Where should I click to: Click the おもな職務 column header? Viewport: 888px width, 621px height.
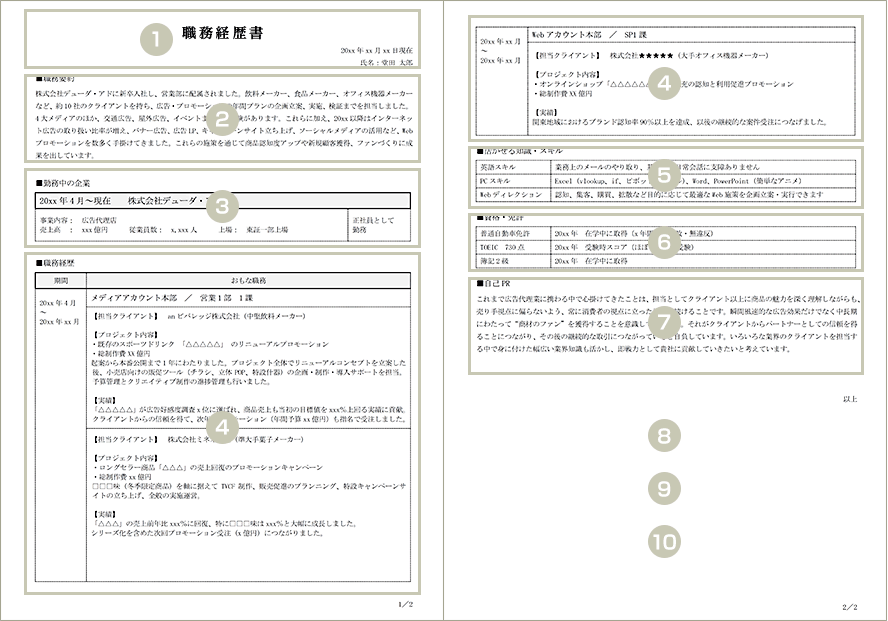click(x=248, y=281)
